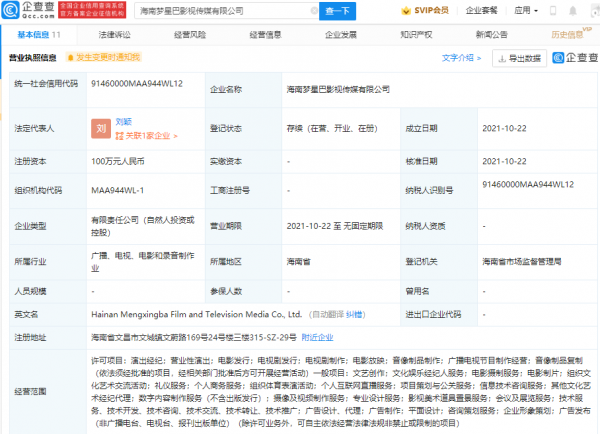
Task: Switch to 法律诉讼 tab
Action: point(114,35)
